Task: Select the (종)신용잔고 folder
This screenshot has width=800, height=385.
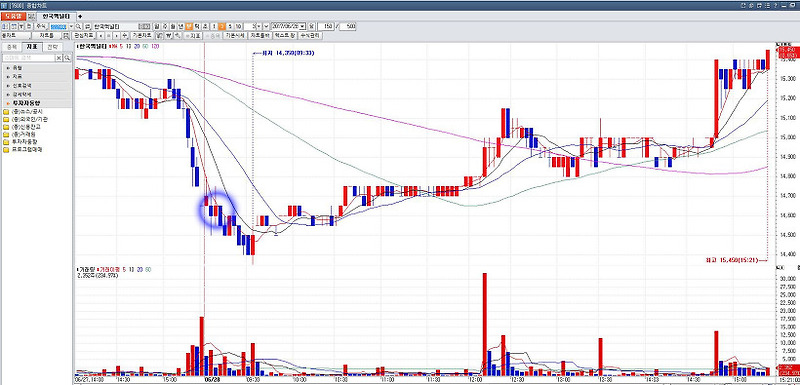Action: pos(23,127)
